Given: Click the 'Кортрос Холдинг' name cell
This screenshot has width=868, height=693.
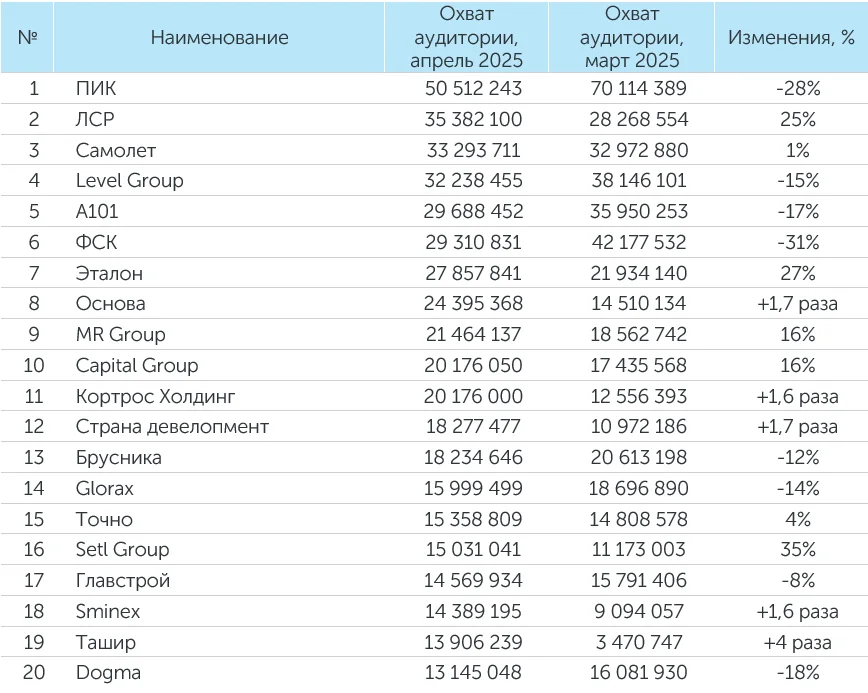Looking at the screenshot, I should tap(151, 396).
